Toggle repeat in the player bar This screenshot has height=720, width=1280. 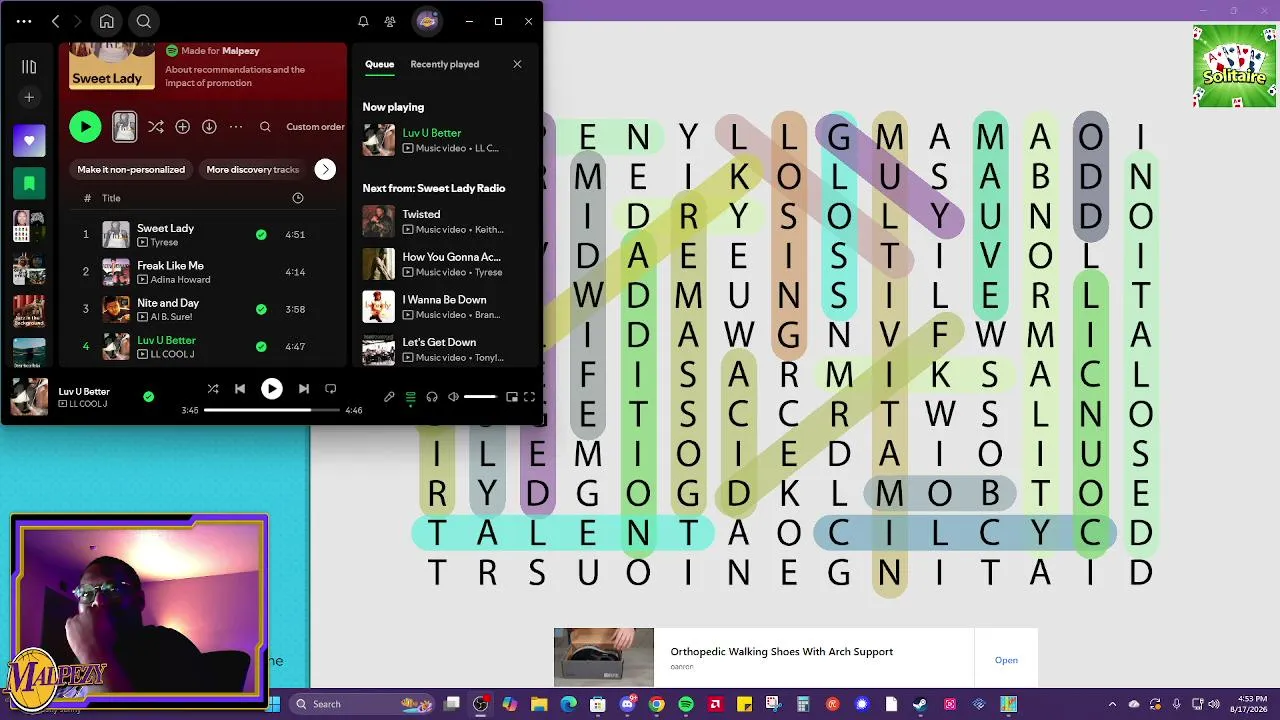(330, 389)
